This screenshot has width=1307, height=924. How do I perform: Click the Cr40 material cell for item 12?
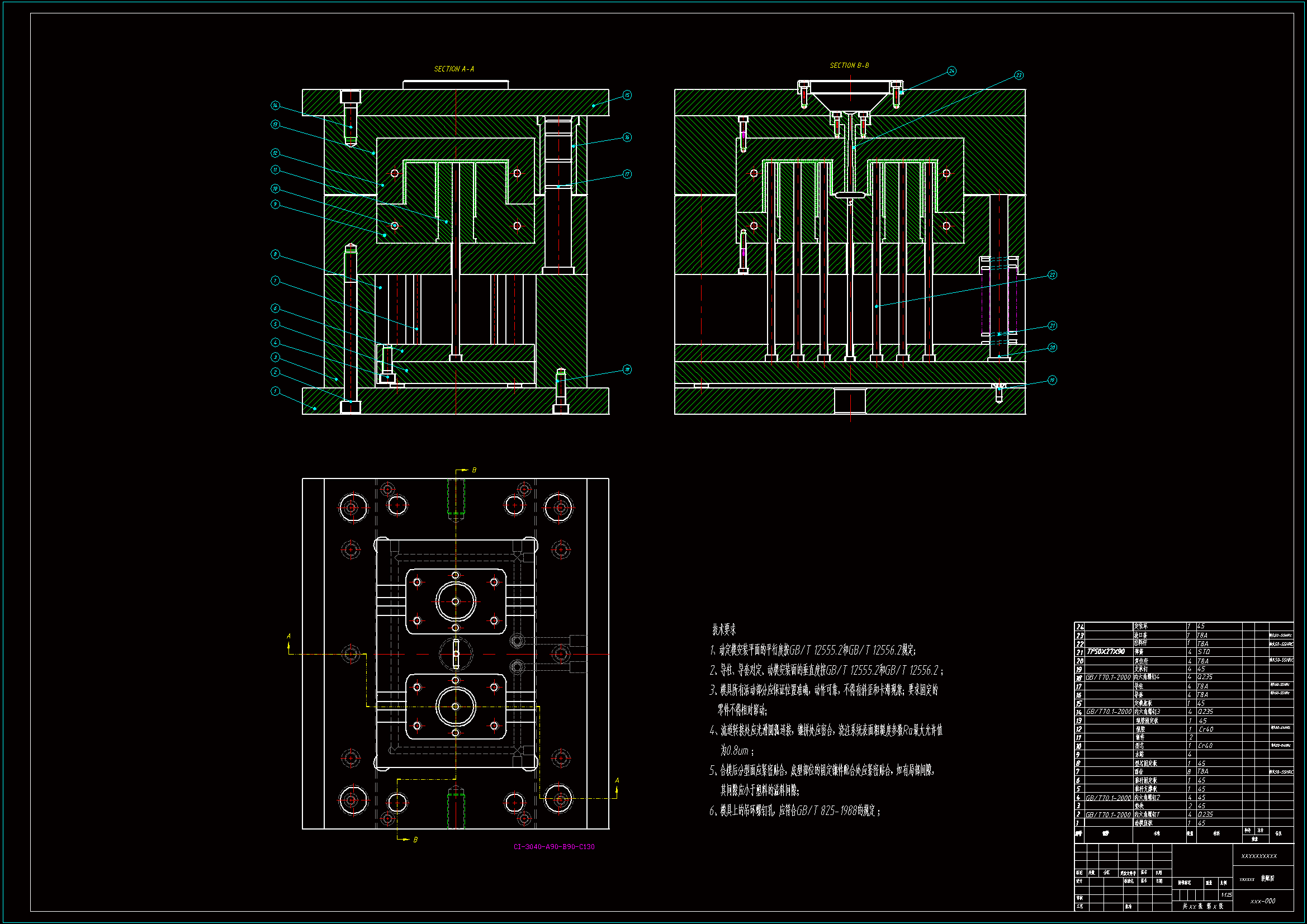pyautogui.click(x=1205, y=729)
